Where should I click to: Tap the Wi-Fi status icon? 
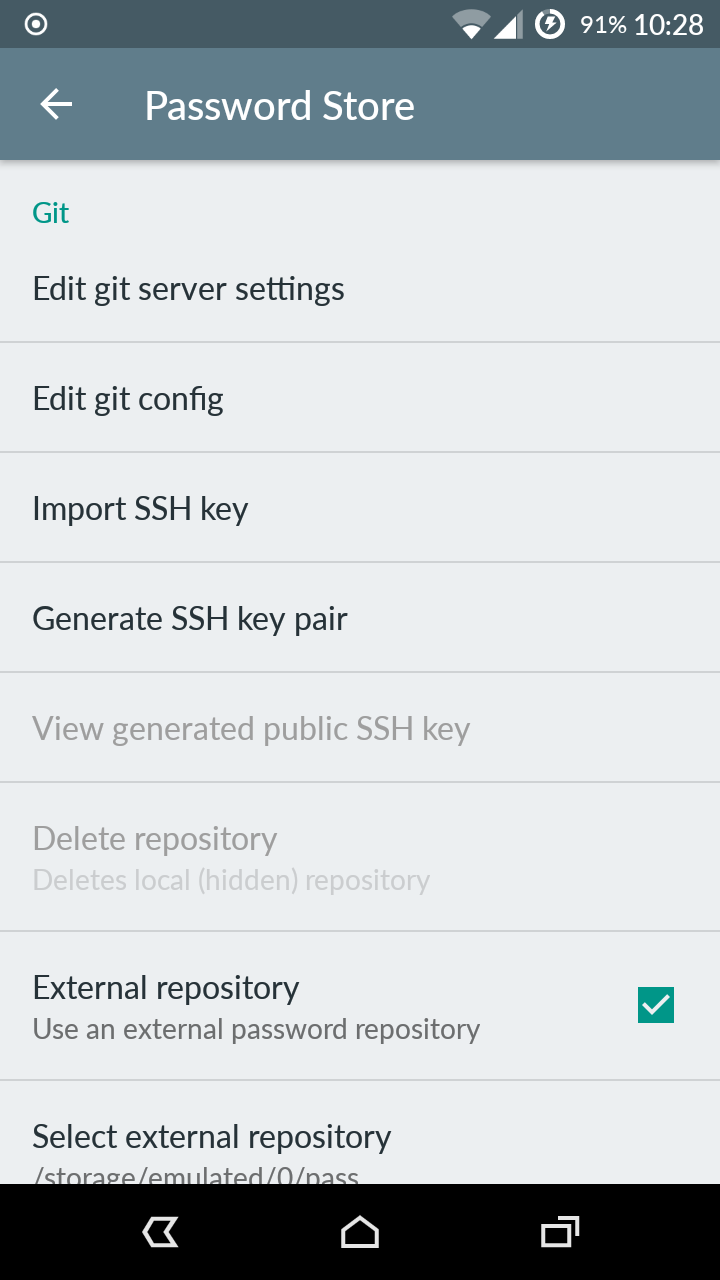[470, 24]
